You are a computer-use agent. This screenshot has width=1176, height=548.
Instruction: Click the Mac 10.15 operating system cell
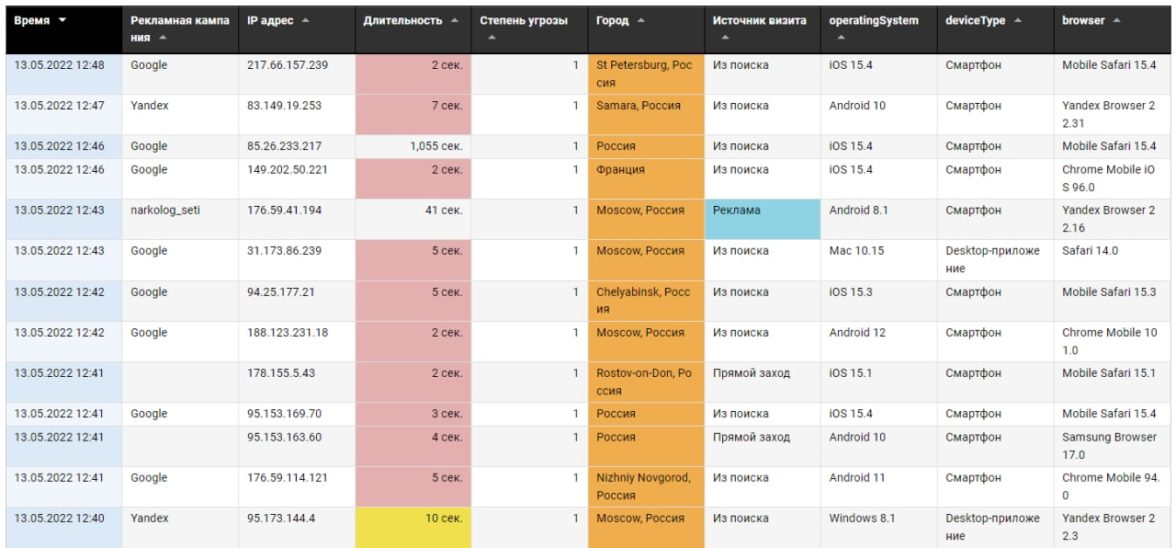pos(856,251)
